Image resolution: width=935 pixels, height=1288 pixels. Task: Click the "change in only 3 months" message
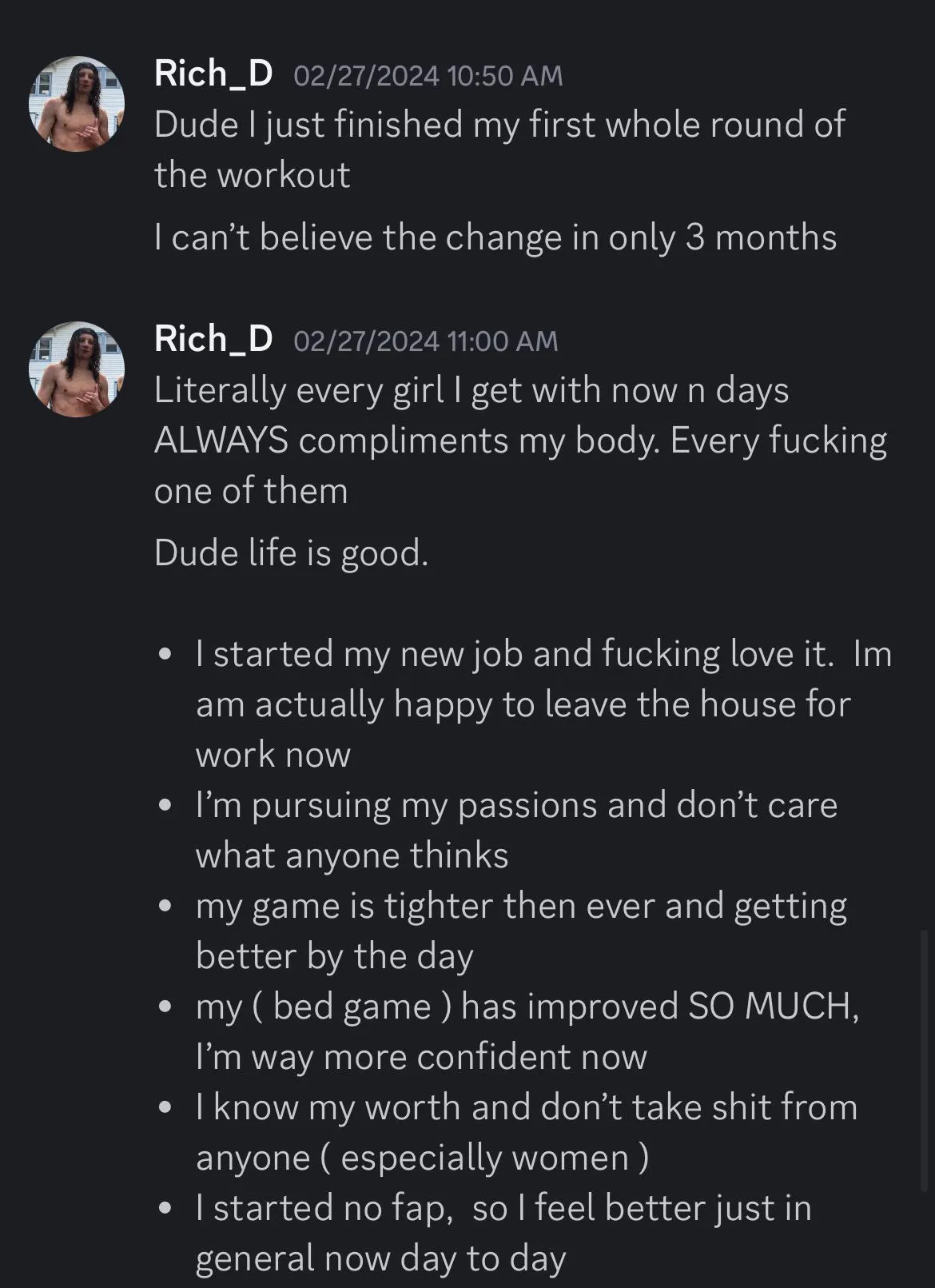click(x=495, y=237)
